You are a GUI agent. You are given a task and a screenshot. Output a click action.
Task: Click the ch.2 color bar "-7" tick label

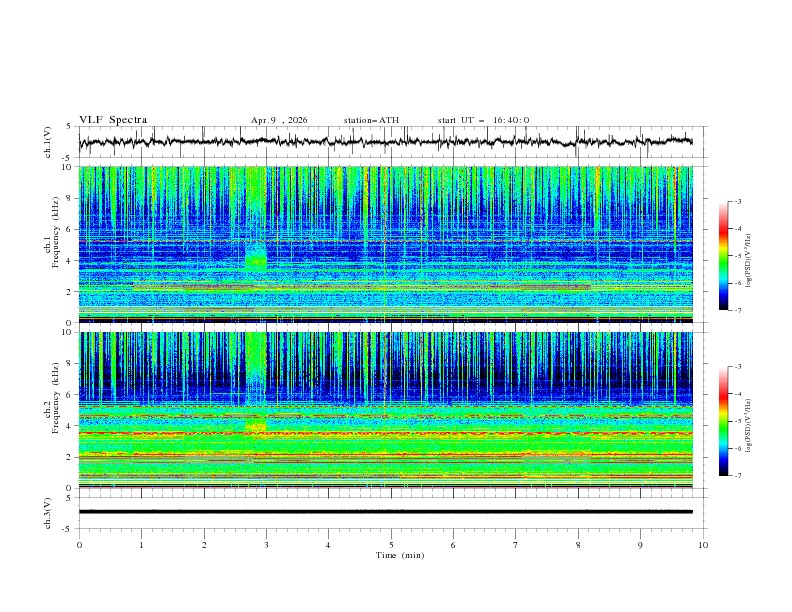(x=737, y=476)
